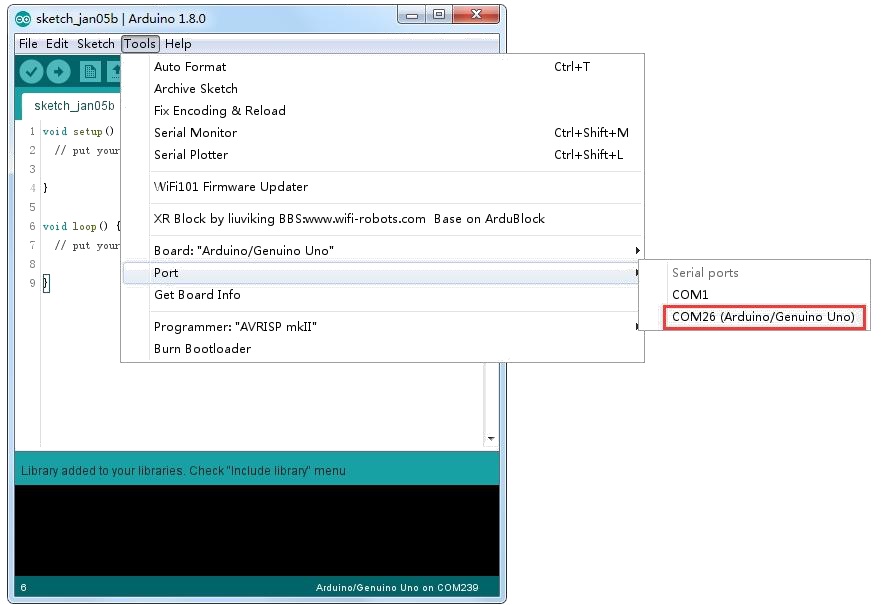886x605 pixels.
Task: Select Get Board Info
Action: (383, 295)
